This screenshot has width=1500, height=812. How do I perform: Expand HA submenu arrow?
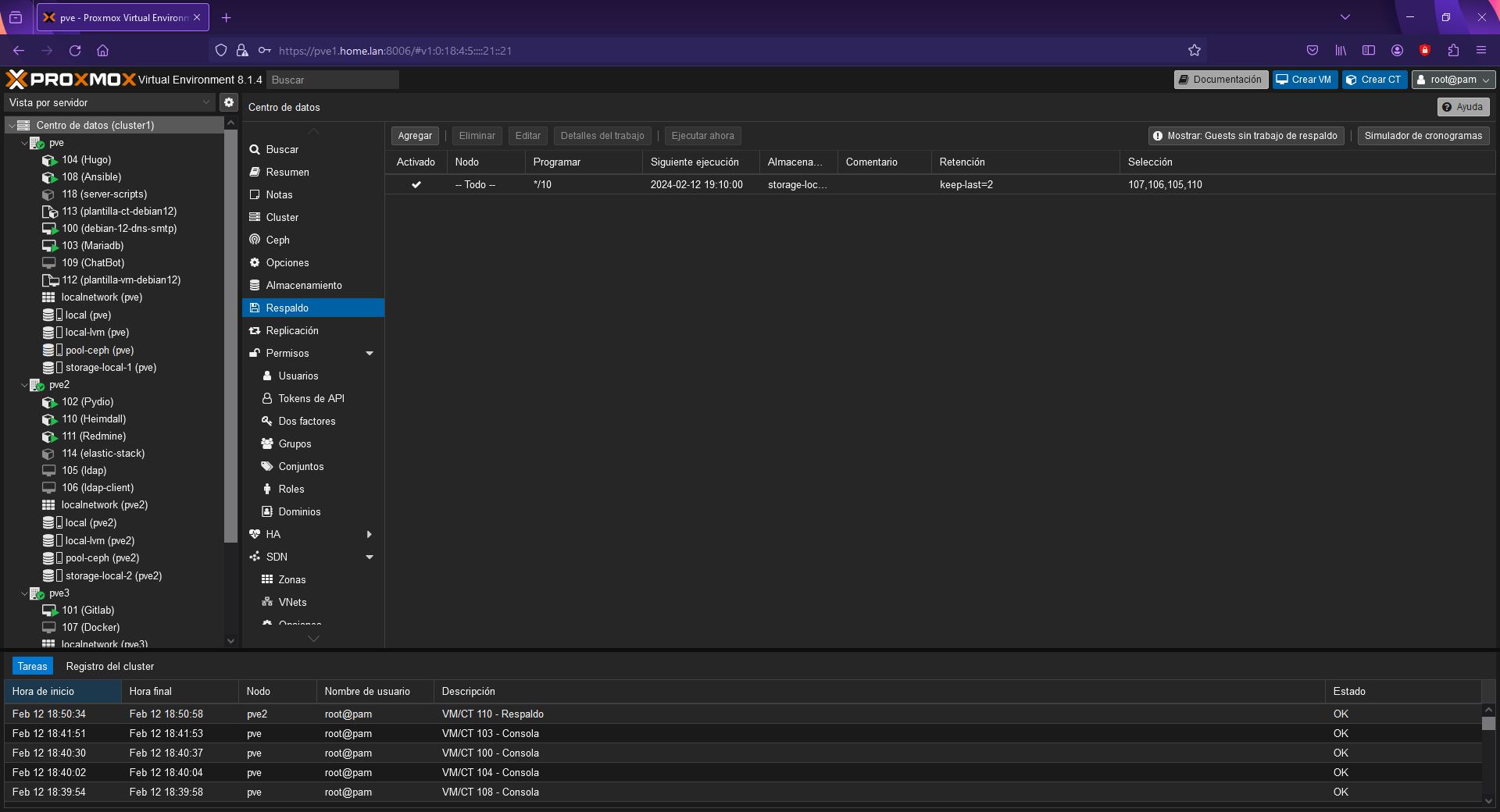point(370,535)
